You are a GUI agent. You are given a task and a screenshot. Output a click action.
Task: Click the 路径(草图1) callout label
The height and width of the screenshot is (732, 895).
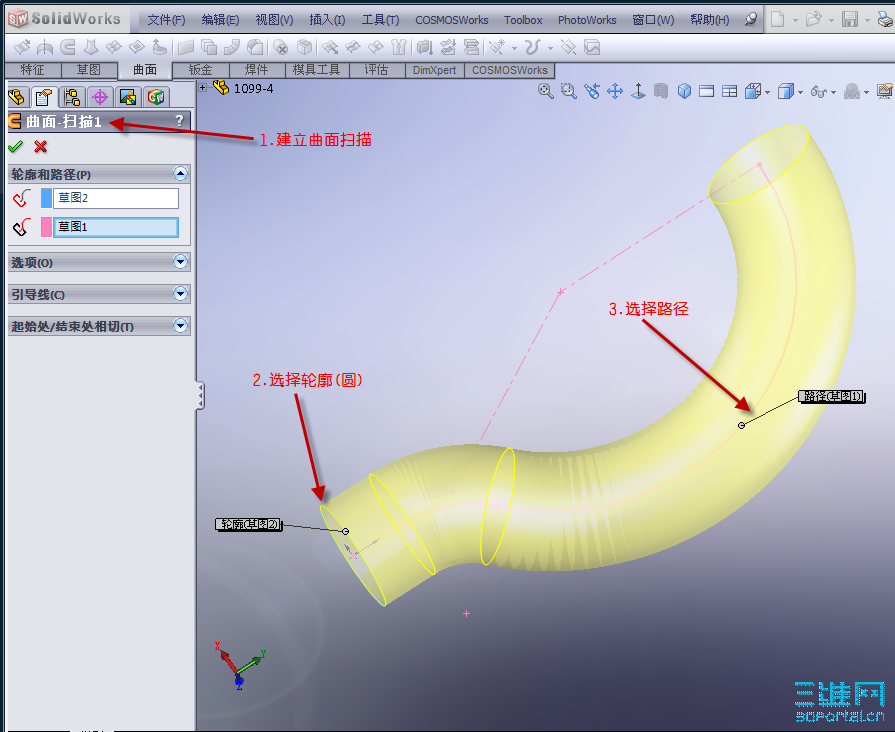(x=832, y=396)
